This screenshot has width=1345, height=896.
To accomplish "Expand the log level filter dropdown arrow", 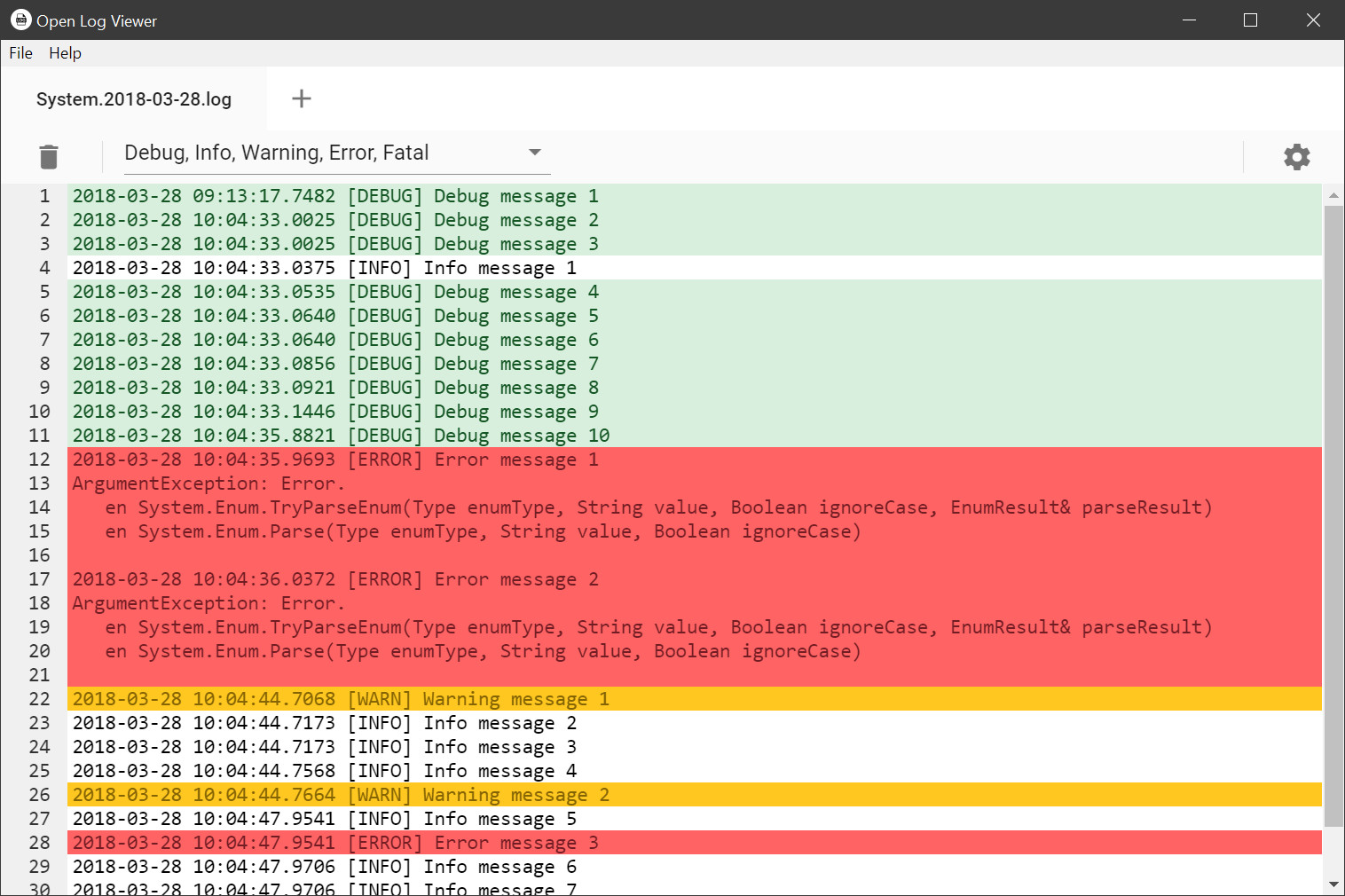I will tap(535, 153).
